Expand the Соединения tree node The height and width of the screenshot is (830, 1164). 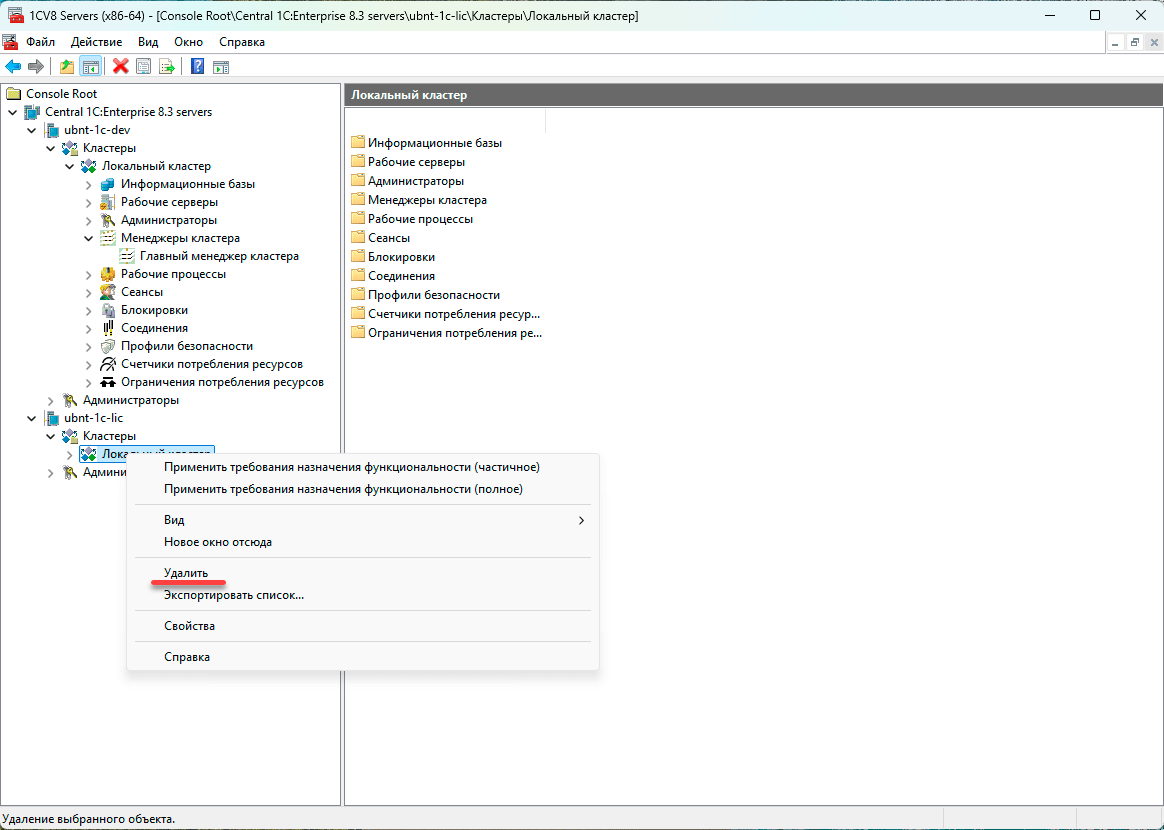point(89,328)
